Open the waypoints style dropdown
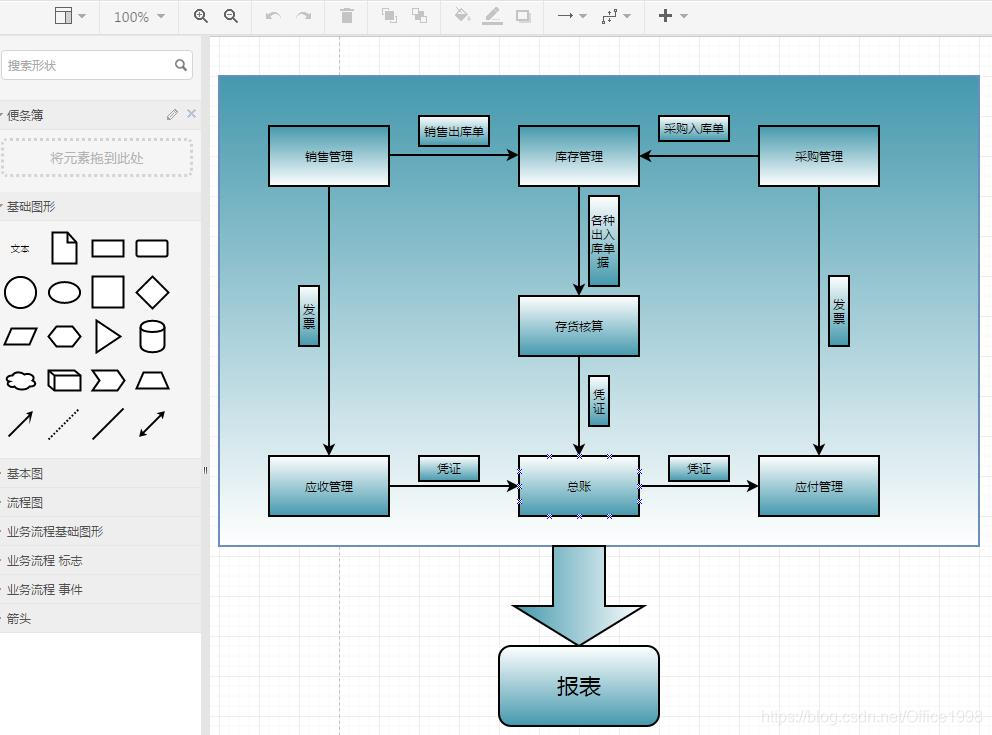Viewport: 992px width, 735px height. (616, 16)
